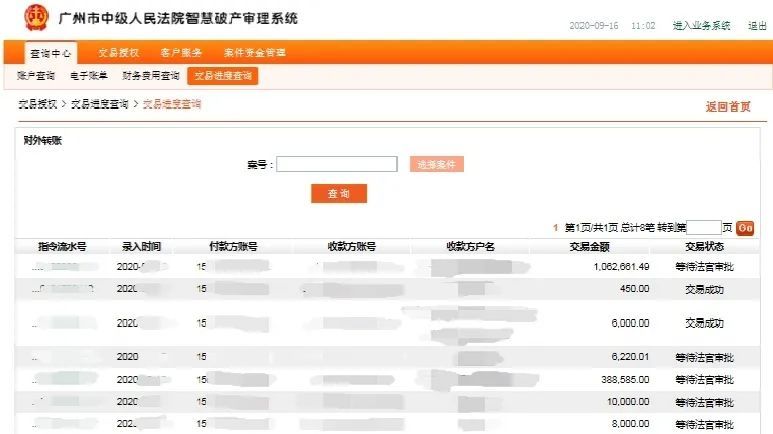The width and height of the screenshot is (773, 434).
Task: Click 交易成功 status in 450.00 row
Action: point(704,289)
